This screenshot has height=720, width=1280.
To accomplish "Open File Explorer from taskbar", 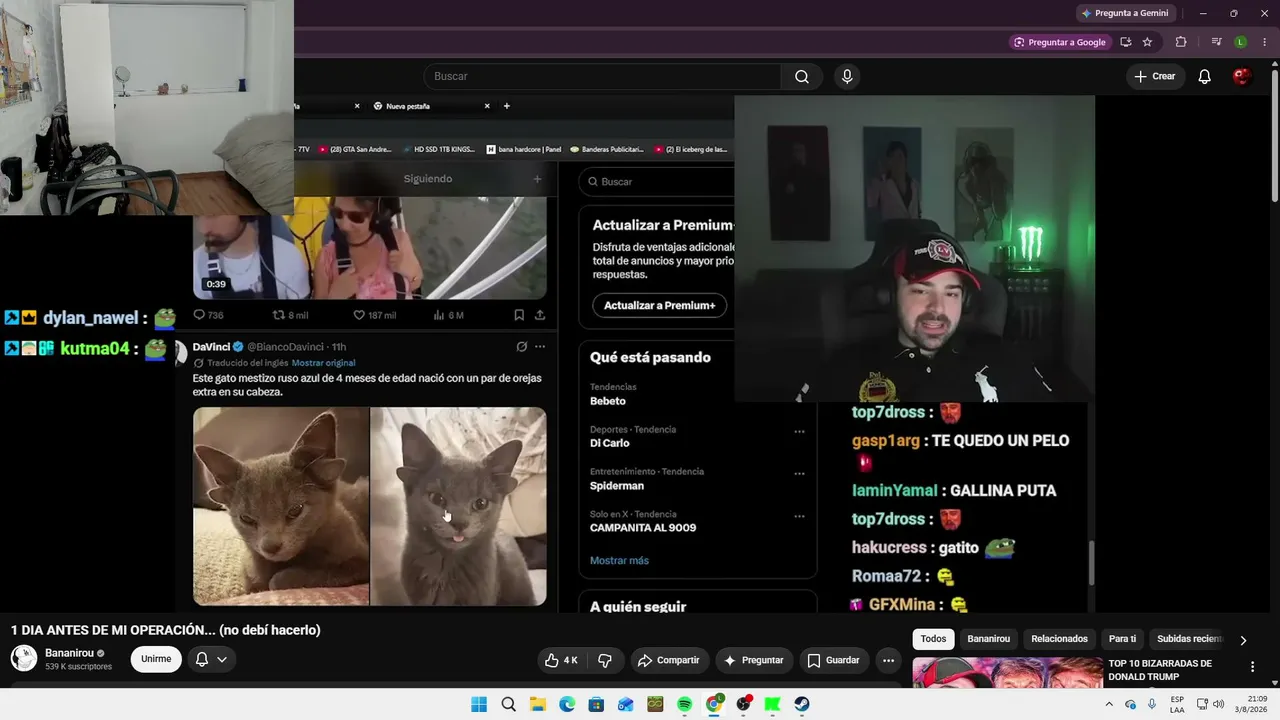I will (x=537, y=704).
